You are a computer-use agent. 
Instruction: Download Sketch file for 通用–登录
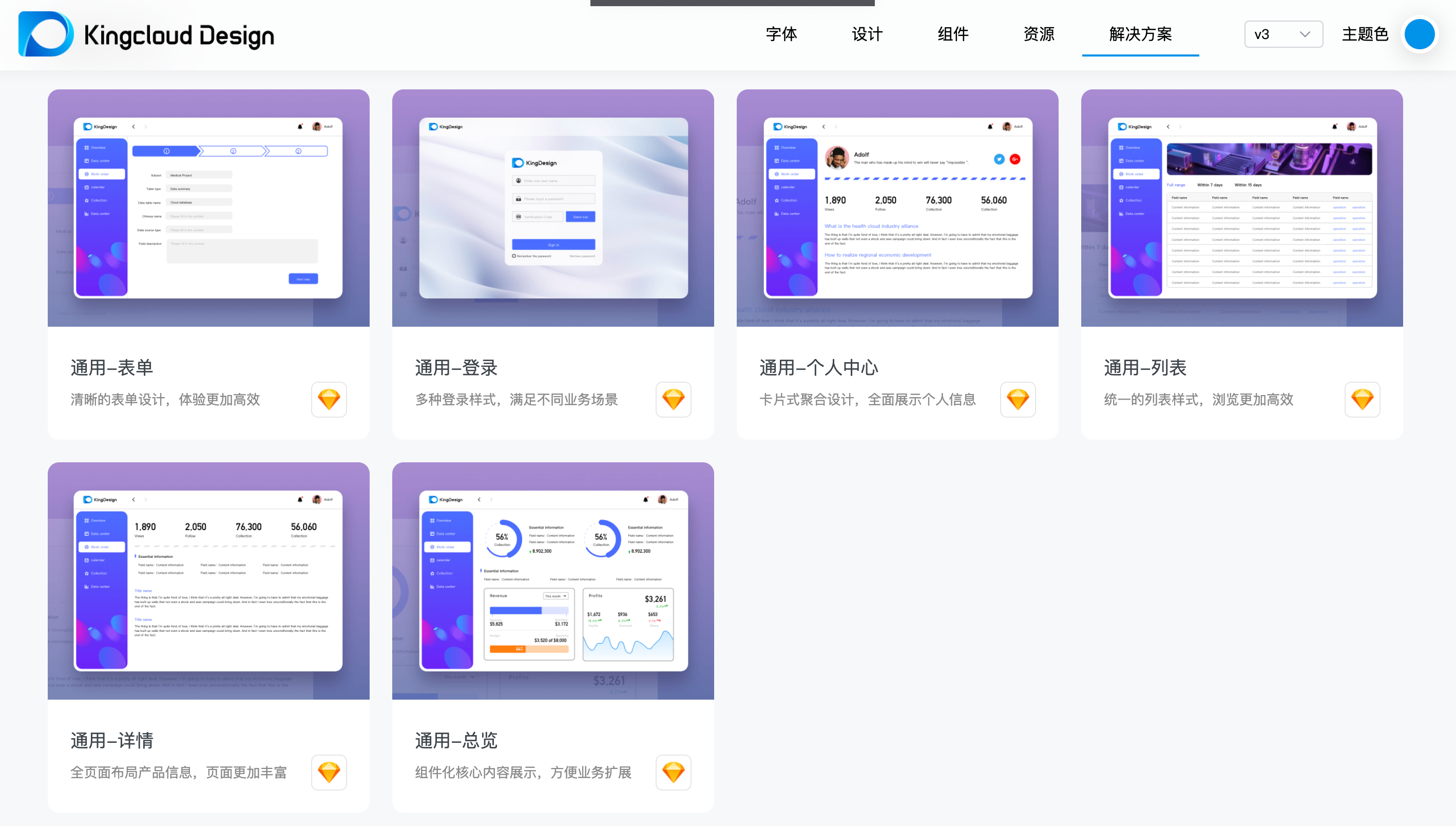(x=673, y=399)
